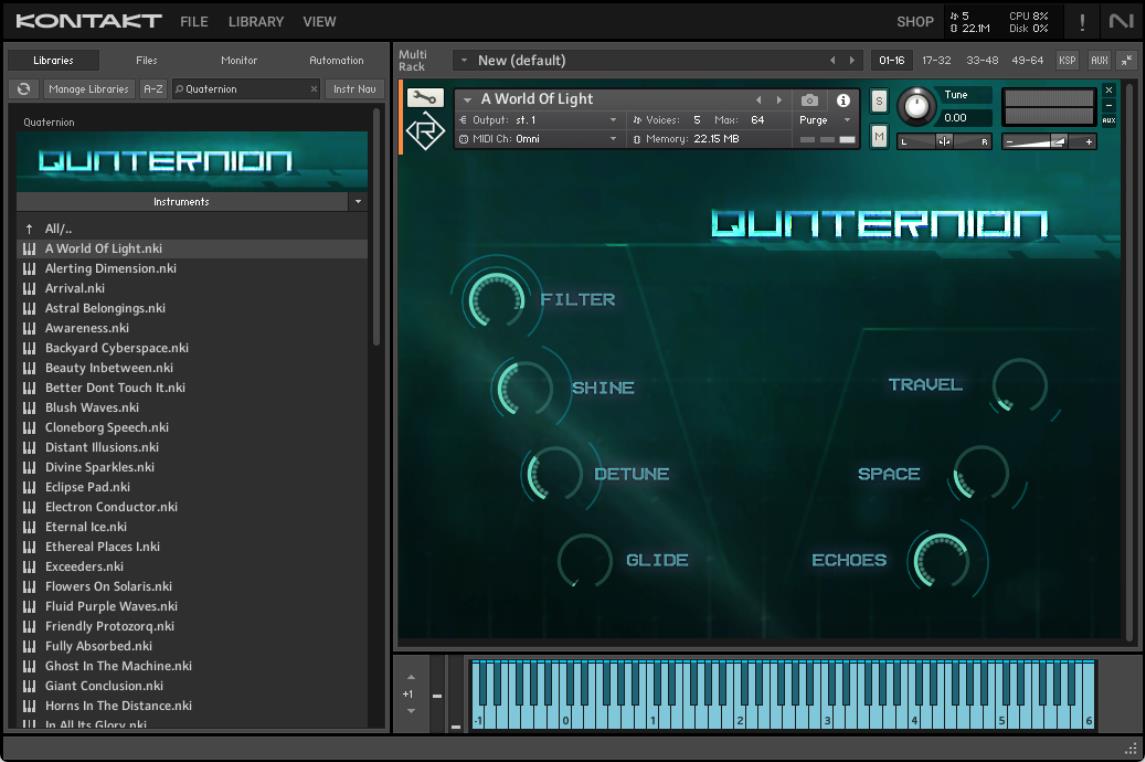Minimize the rack view icon
Screen dimensions: 1145x762
click(x=1127, y=60)
